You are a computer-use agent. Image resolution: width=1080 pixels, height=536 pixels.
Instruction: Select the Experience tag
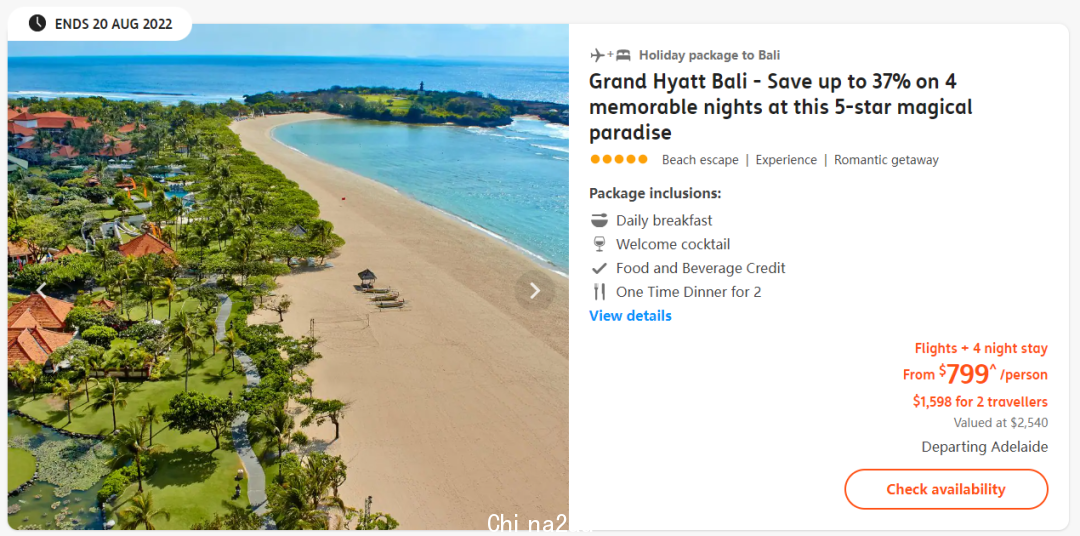pyautogui.click(x=786, y=160)
